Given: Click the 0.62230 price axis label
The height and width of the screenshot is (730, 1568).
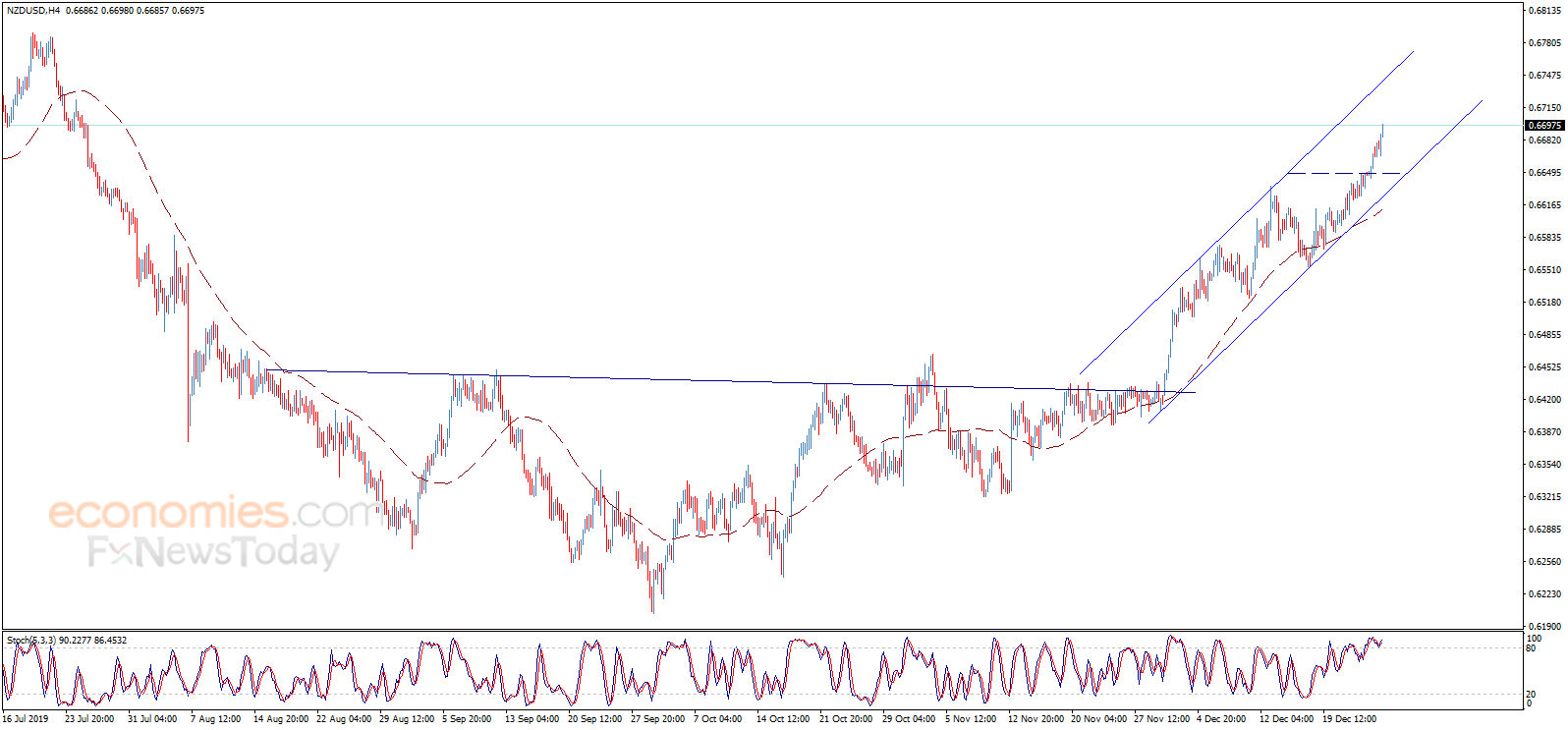Looking at the screenshot, I should point(1545,594).
